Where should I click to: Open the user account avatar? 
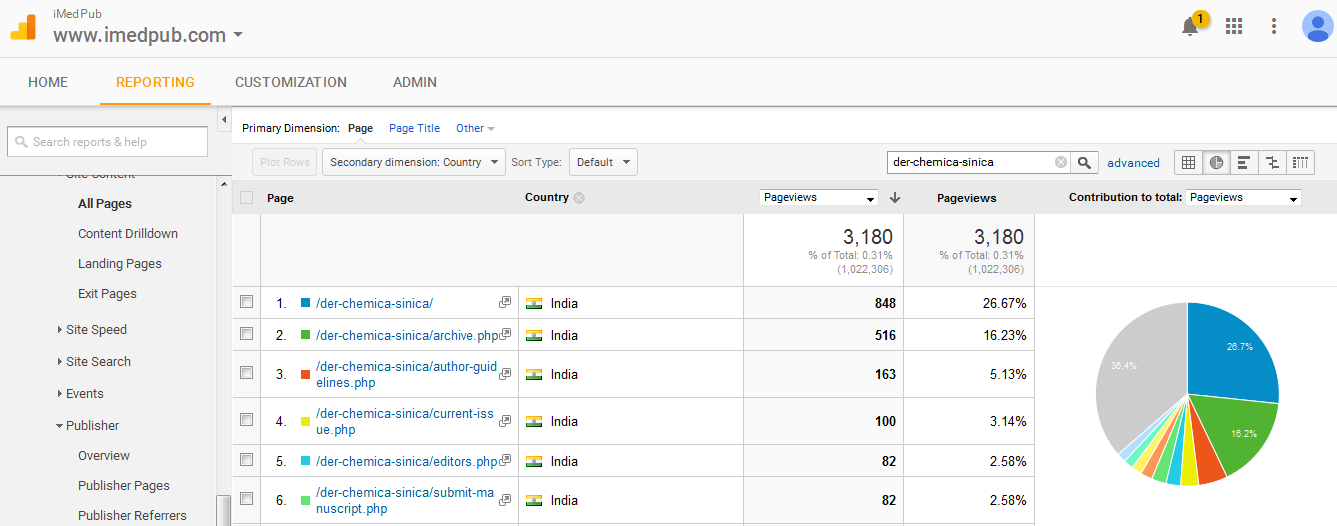click(1317, 26)
